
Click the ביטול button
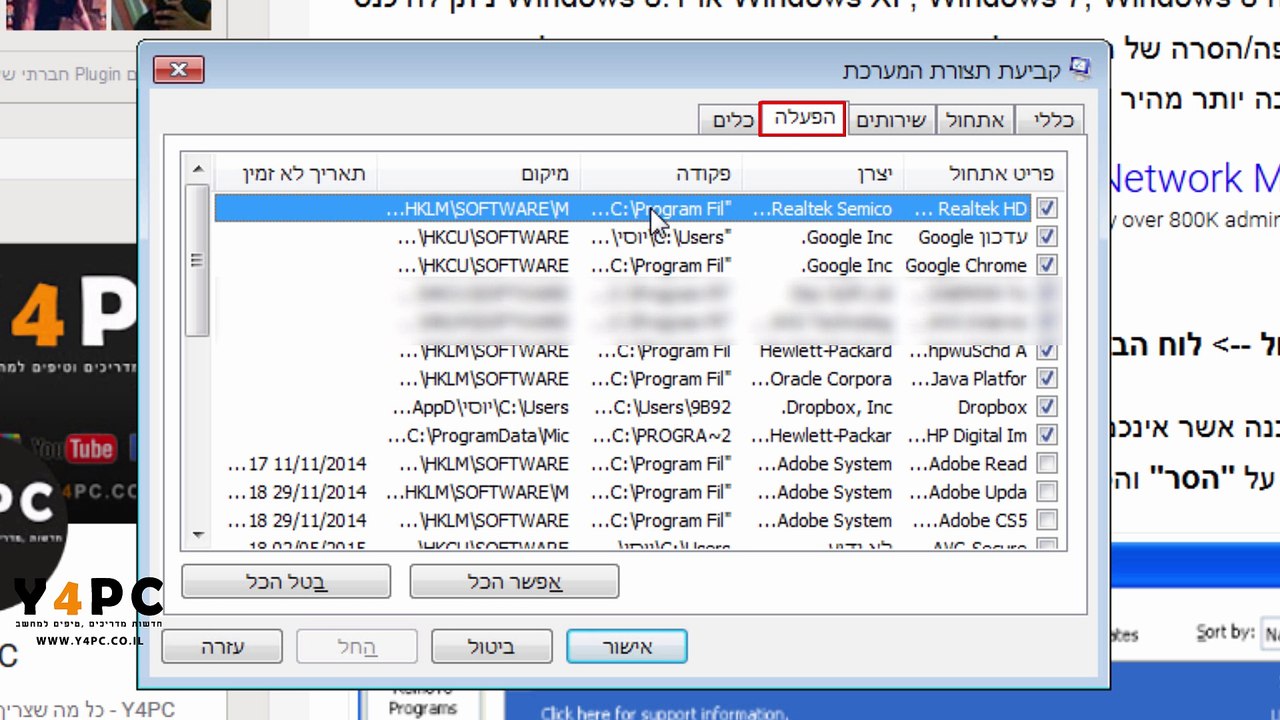tap(491, 646)
